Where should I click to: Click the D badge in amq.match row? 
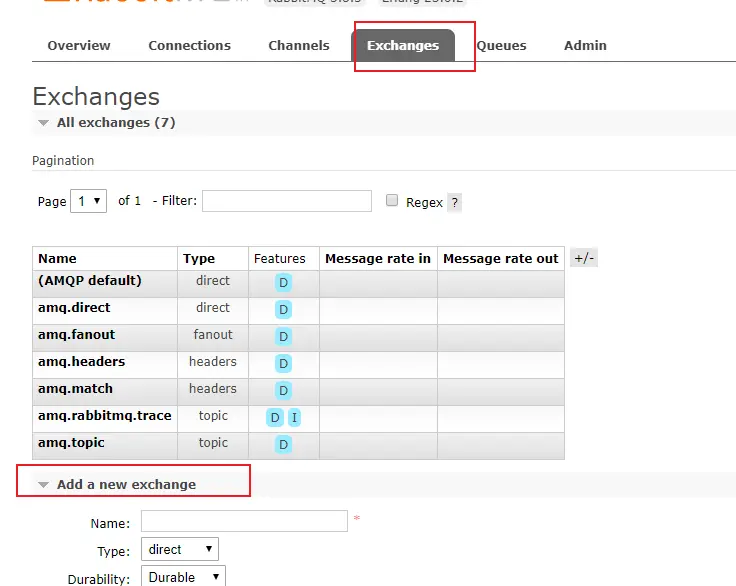click(x=284, y=391)
